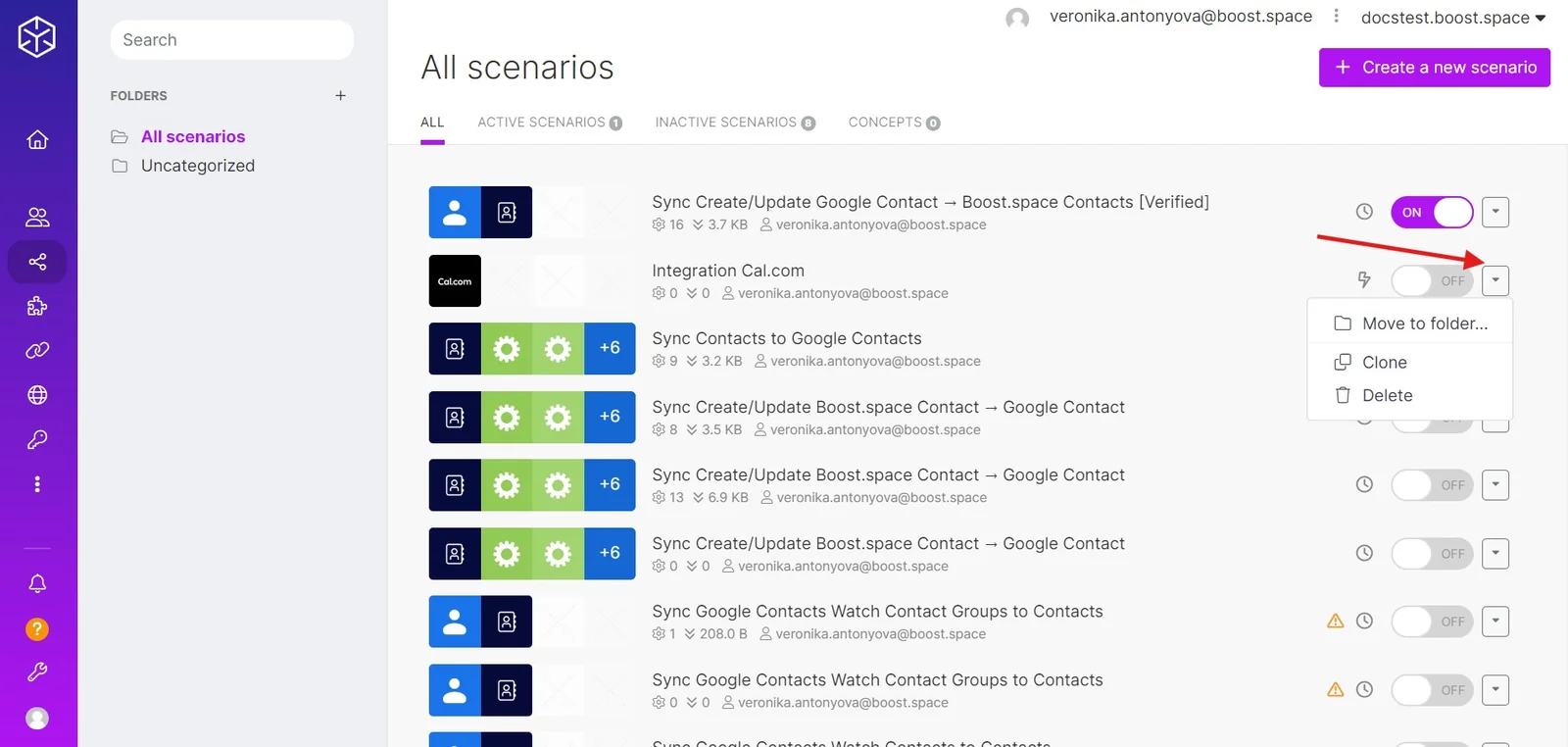The image size is (1568, 747).
Task: Click warning triangle on zero-operation Watch Contact Groups scenario
Action: tap(1335, 689)
